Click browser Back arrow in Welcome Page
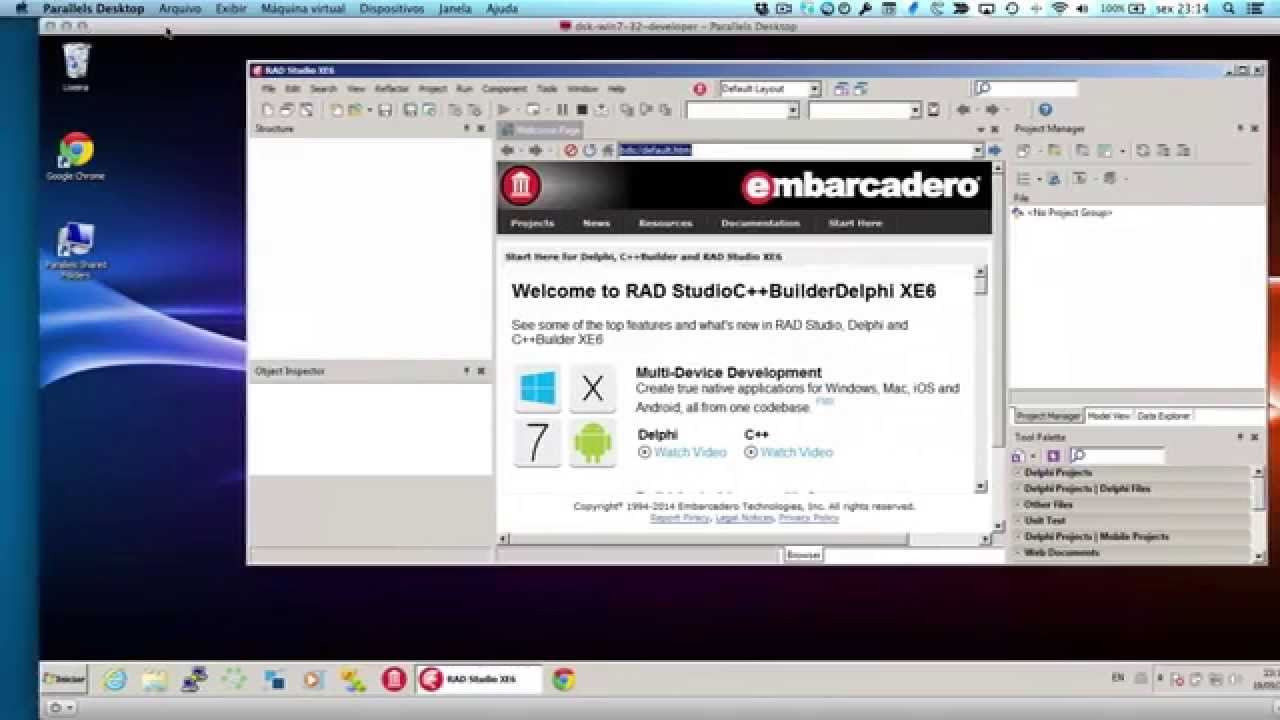The image size is (1280, 720). [x=508, y=150]
